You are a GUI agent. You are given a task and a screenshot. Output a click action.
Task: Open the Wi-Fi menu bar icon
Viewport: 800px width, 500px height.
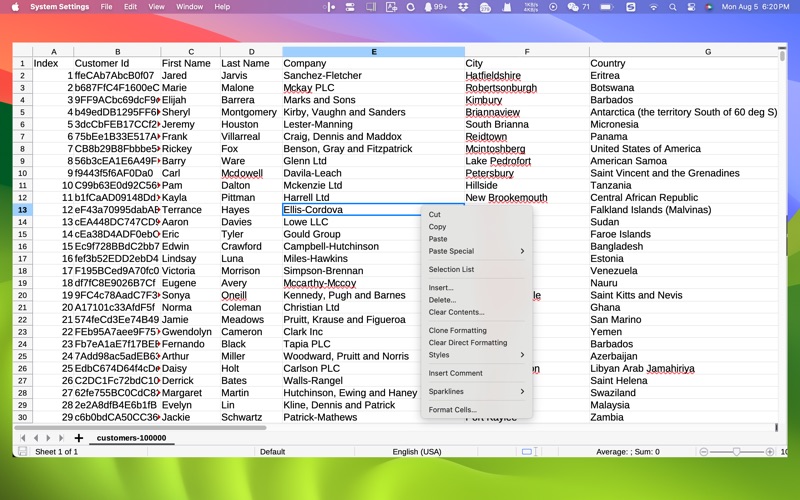(654, 7)
